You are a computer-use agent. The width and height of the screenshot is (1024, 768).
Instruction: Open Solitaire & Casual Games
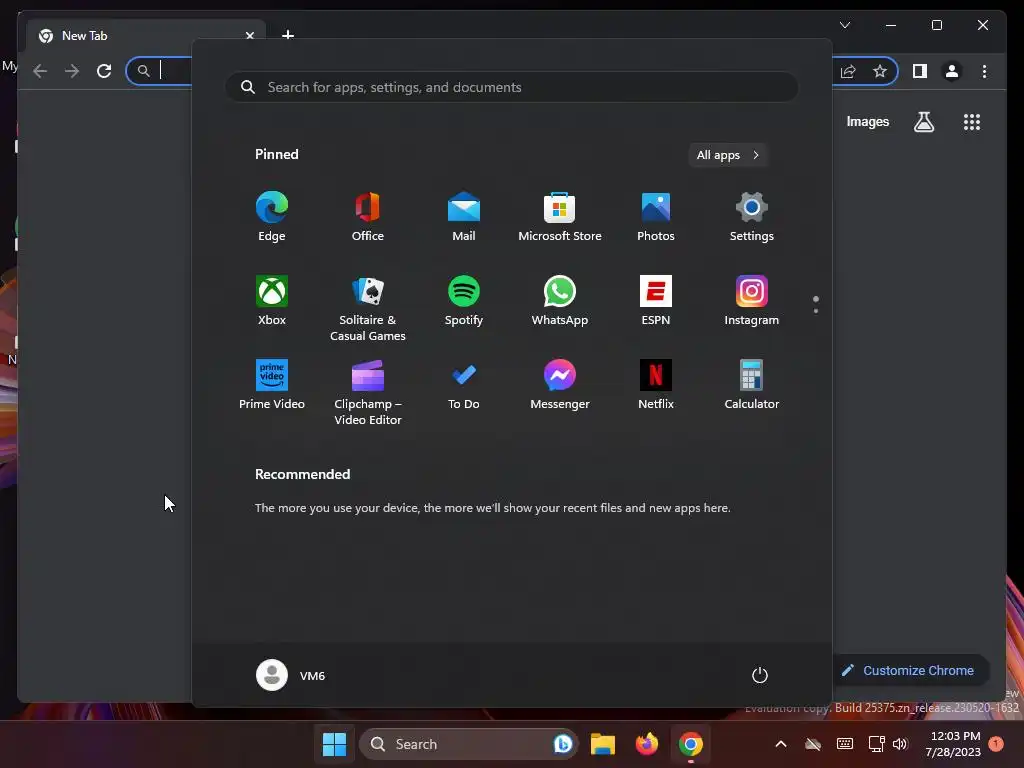click(368, 308)
